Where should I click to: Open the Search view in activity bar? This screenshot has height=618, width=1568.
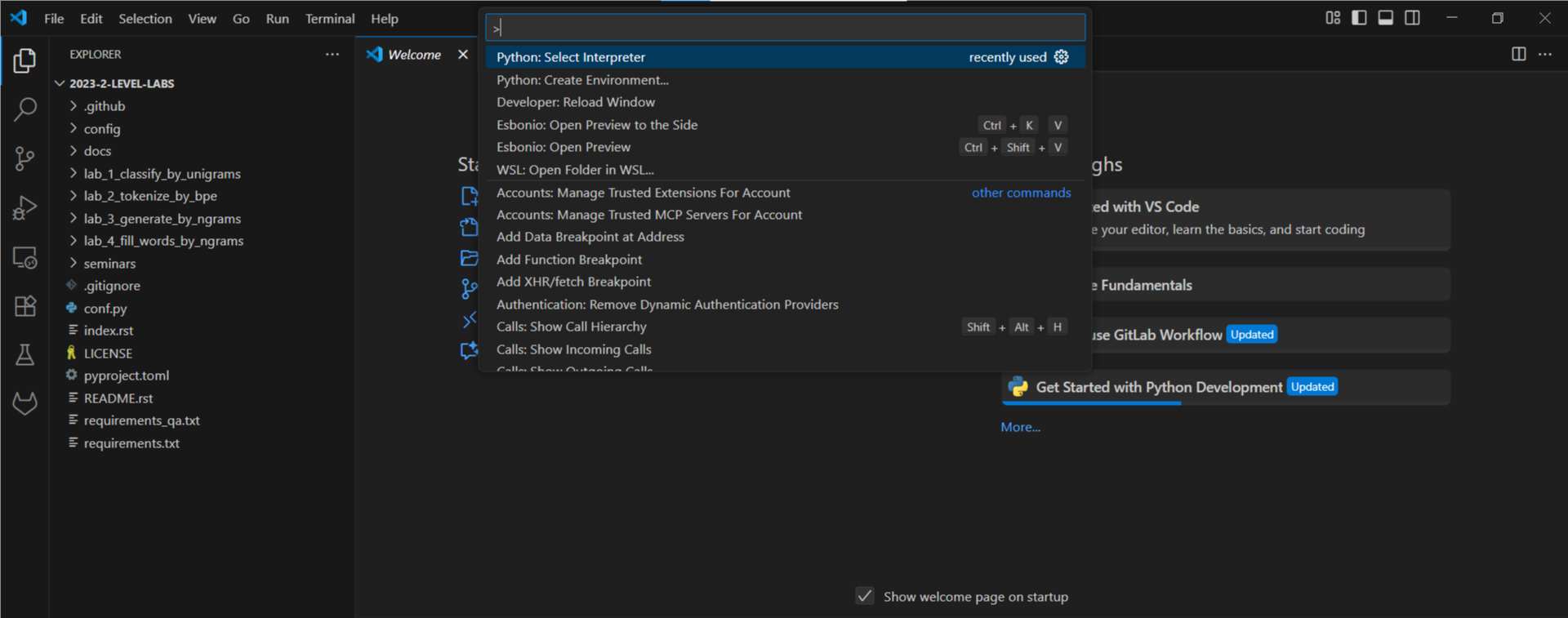(x=24, y=109)
